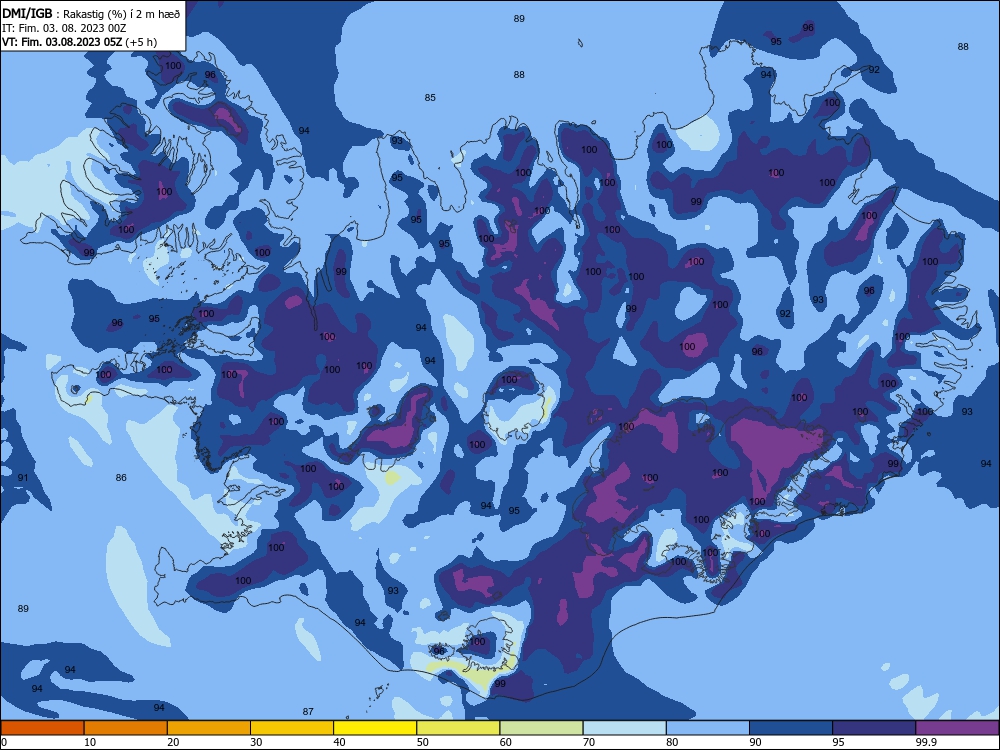Screen dimensions: 1000x750
Task: Select the '80' legend tick label
Action: pos(672,742)
